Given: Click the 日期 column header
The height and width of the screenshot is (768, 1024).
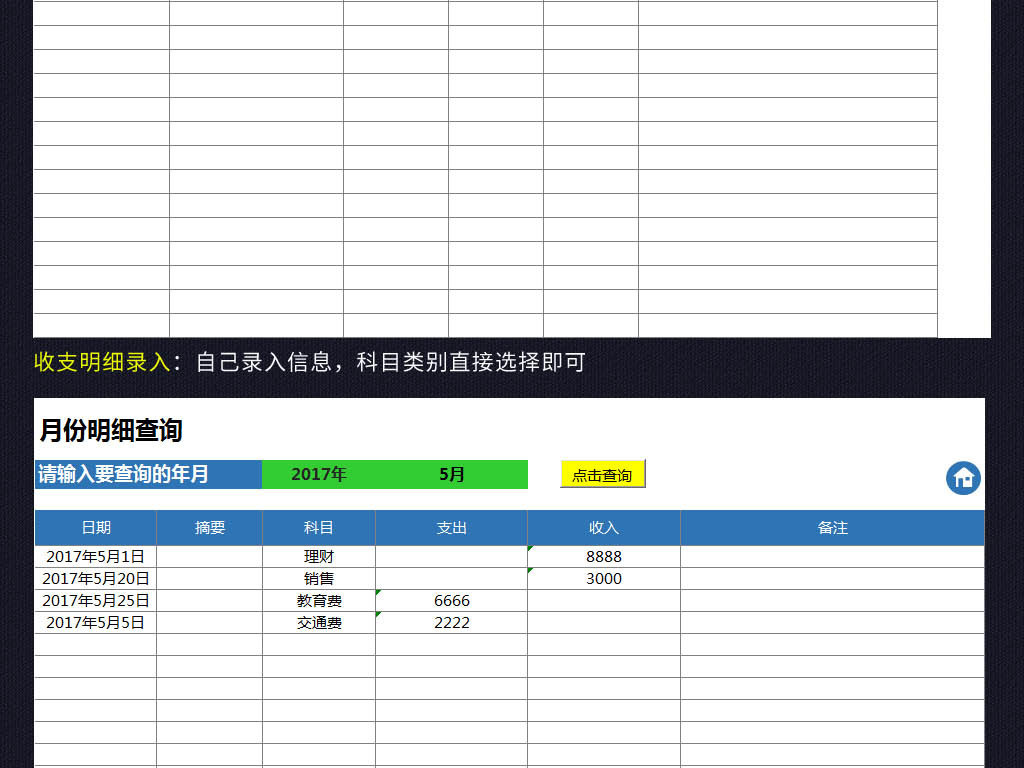Looking at the screenshot, I should click(96, 528).
